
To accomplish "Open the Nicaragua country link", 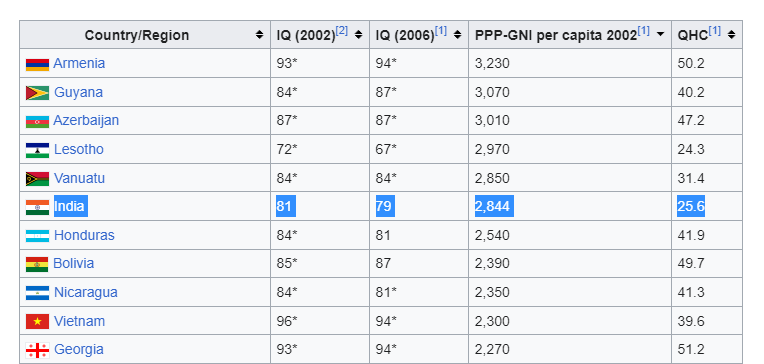I will coord(86,292).
